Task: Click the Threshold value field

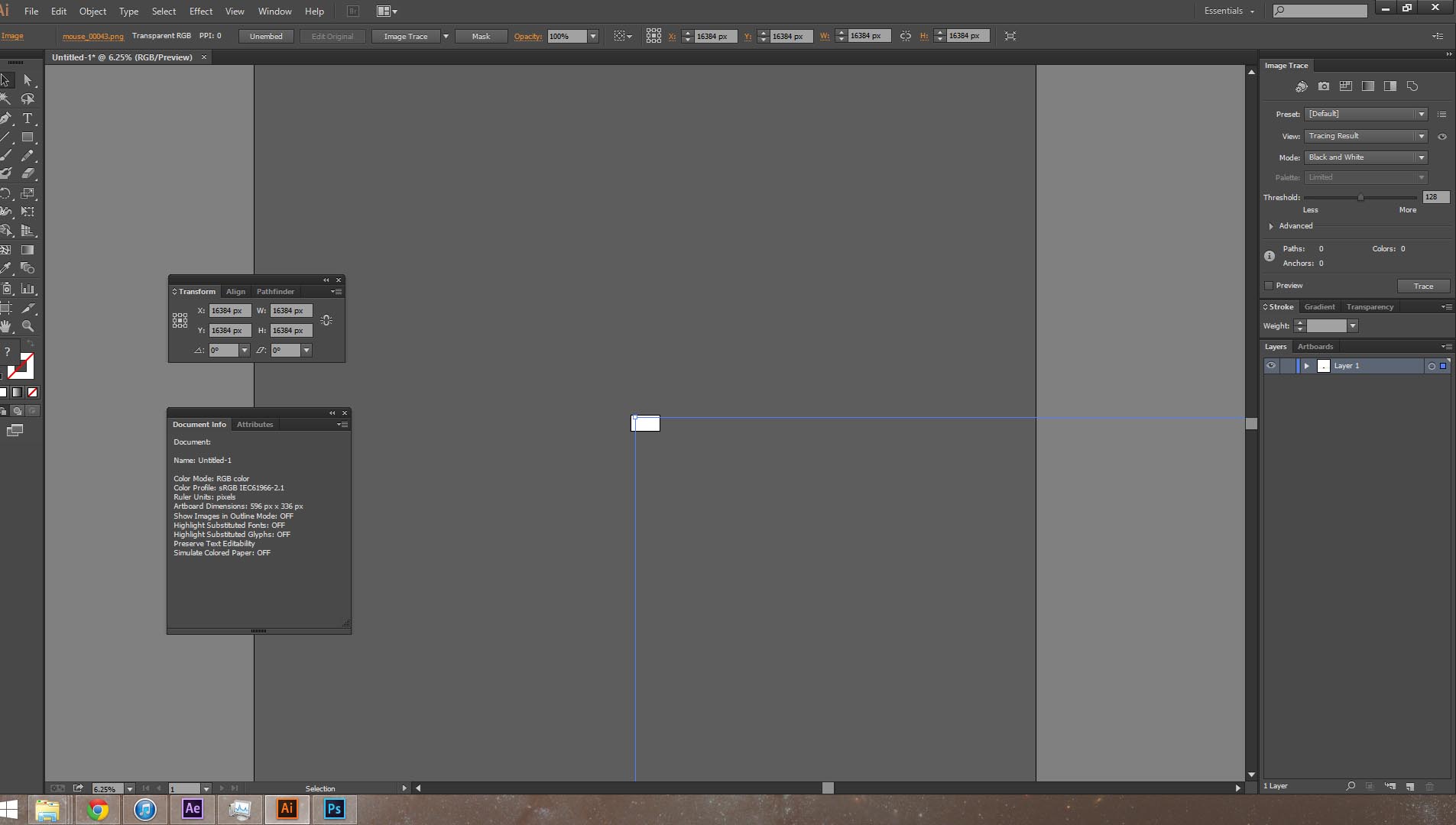Action: 1436,197
